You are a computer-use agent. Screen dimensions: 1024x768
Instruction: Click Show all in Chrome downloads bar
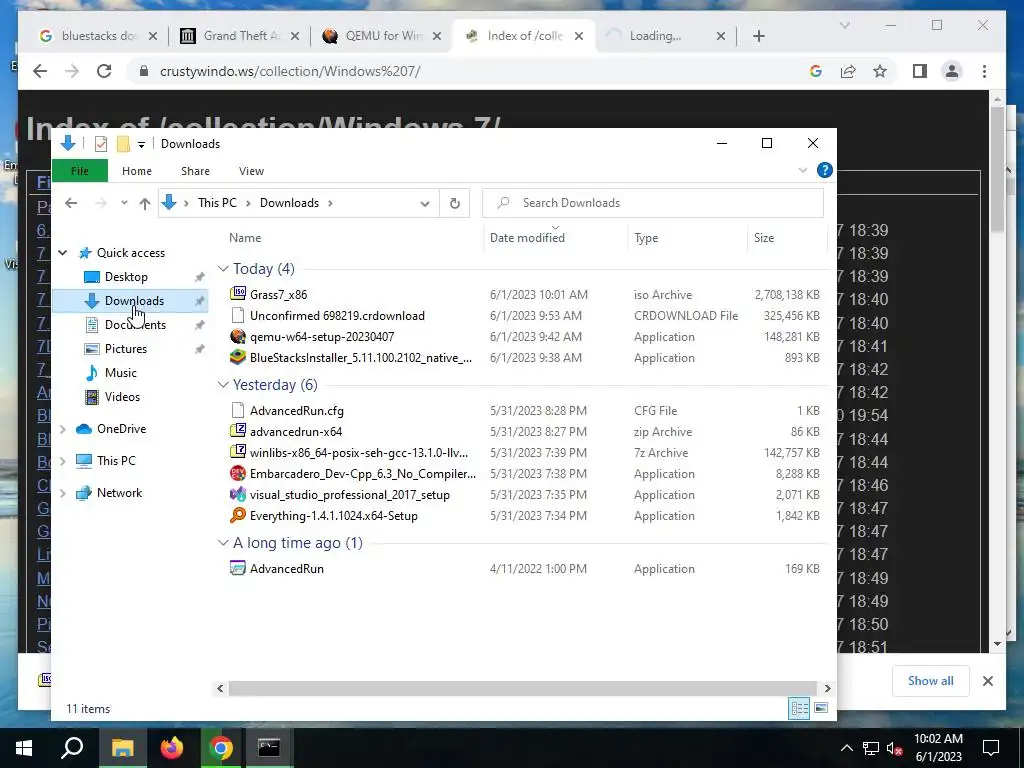click(x=931, y=680)
